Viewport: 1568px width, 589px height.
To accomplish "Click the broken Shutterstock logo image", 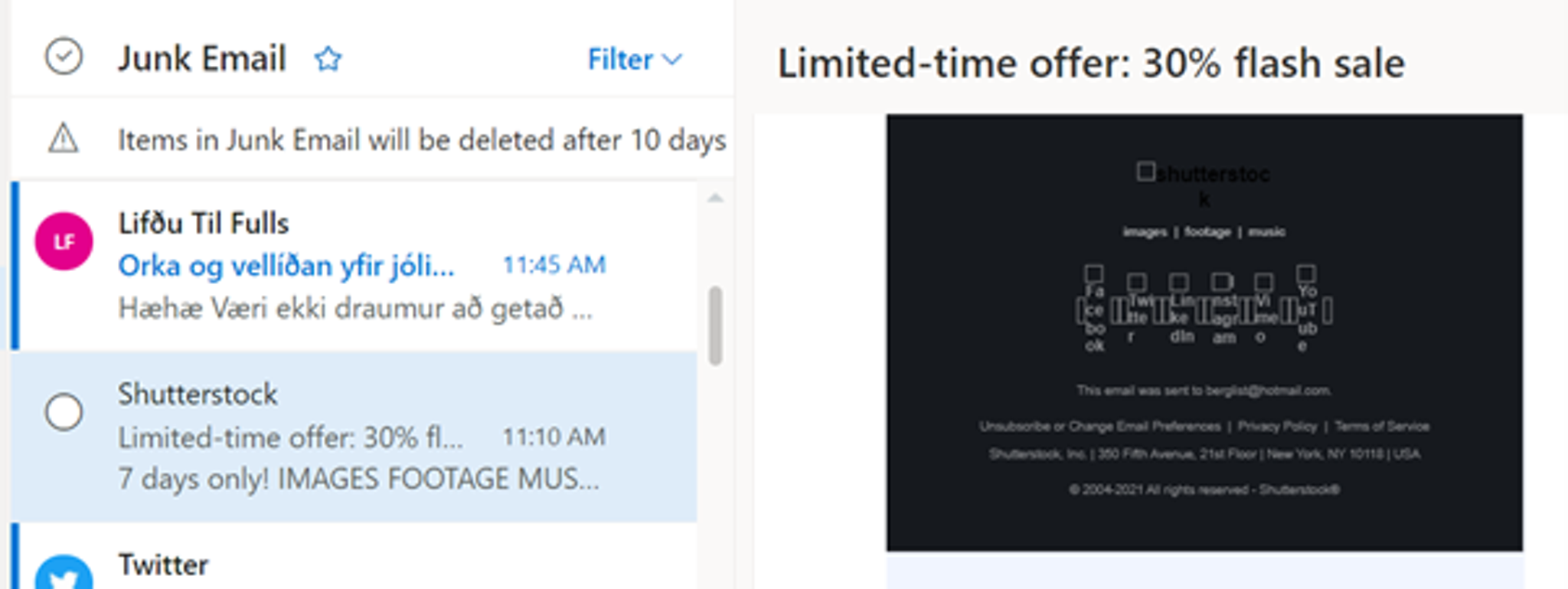I will 1204,185.
